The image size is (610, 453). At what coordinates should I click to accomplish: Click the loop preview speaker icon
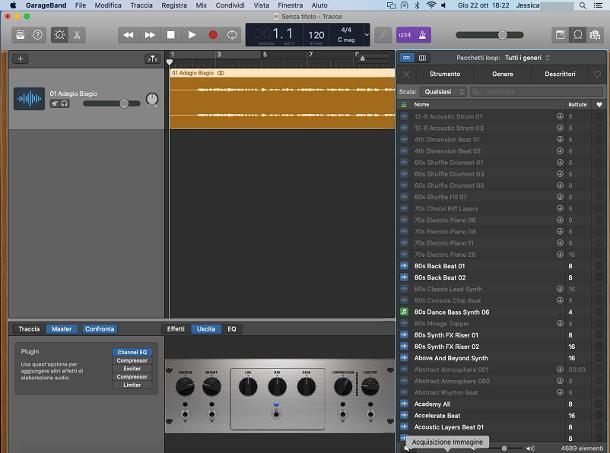coord(529,449)
